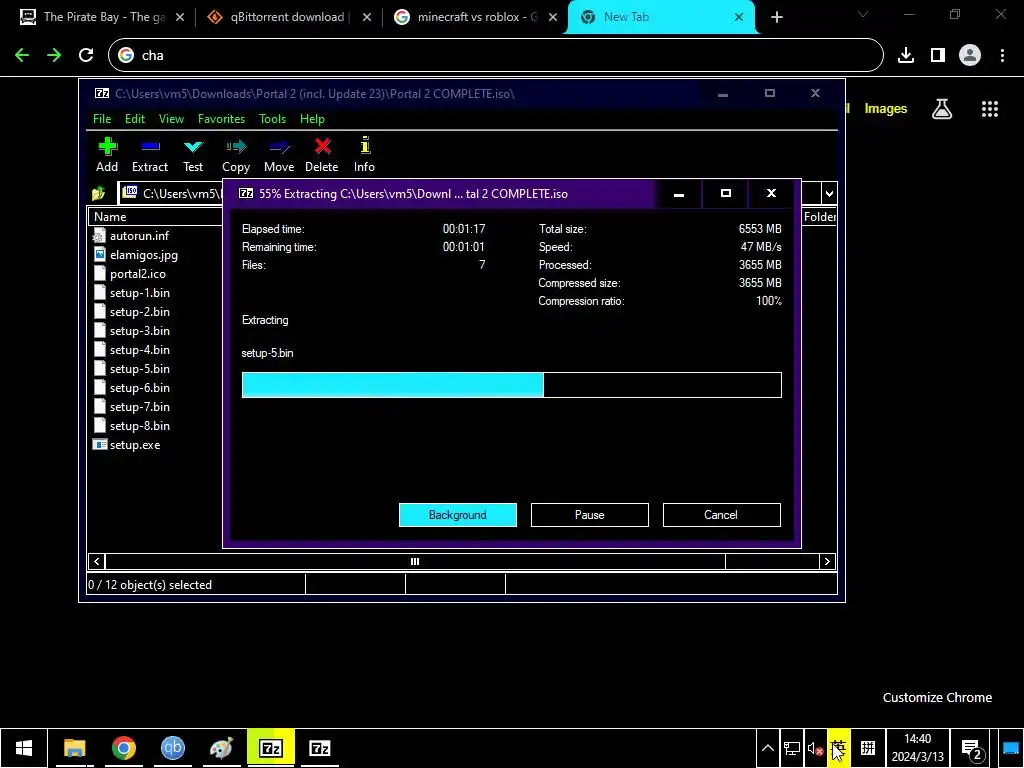Click the taskbar clock showing 14:40
Screen dimensions: 1024x768
click(x=918, y=748)
